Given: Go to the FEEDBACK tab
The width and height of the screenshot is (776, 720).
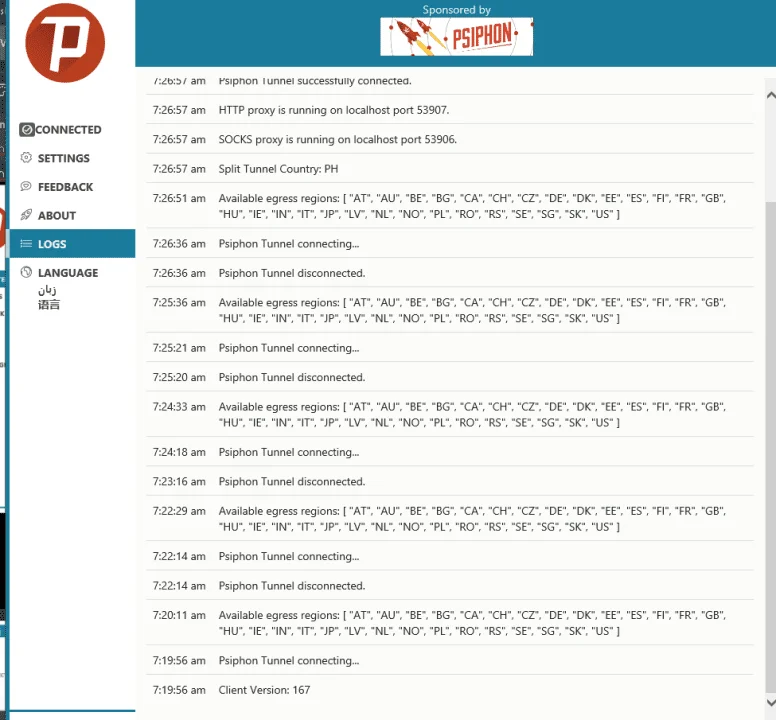Looking at the screenshot, I should (x=72, y=187).
